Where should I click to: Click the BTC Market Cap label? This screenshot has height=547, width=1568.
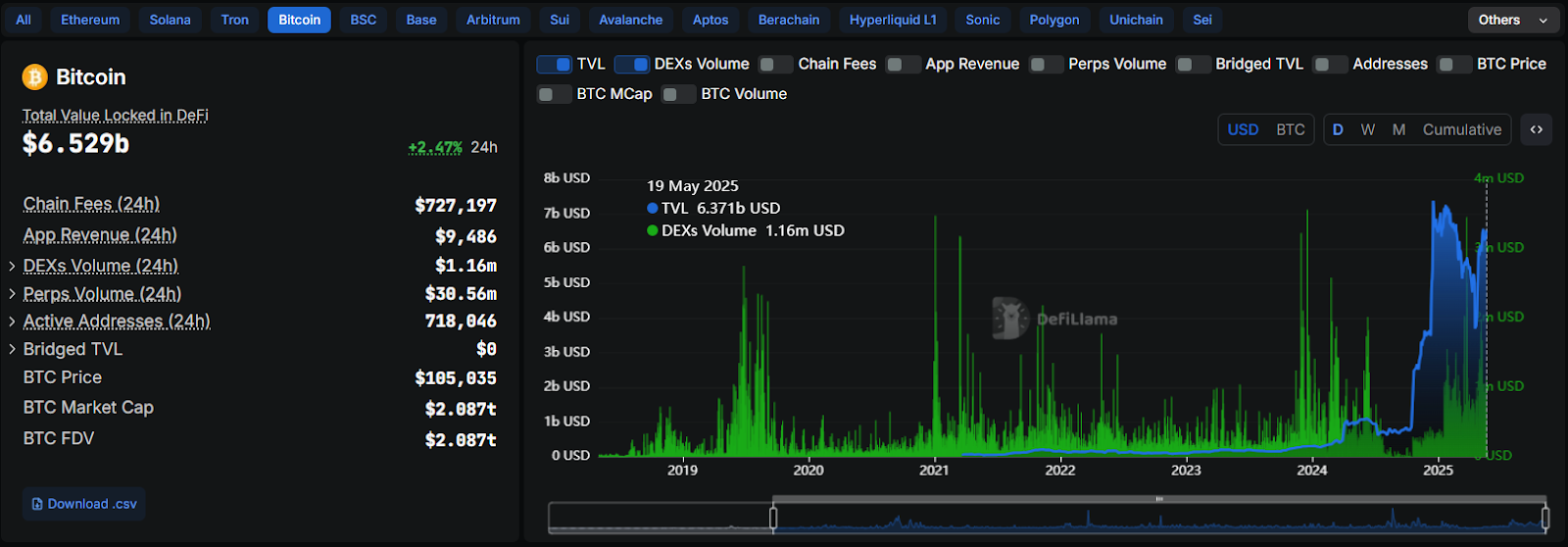(88, 408)
